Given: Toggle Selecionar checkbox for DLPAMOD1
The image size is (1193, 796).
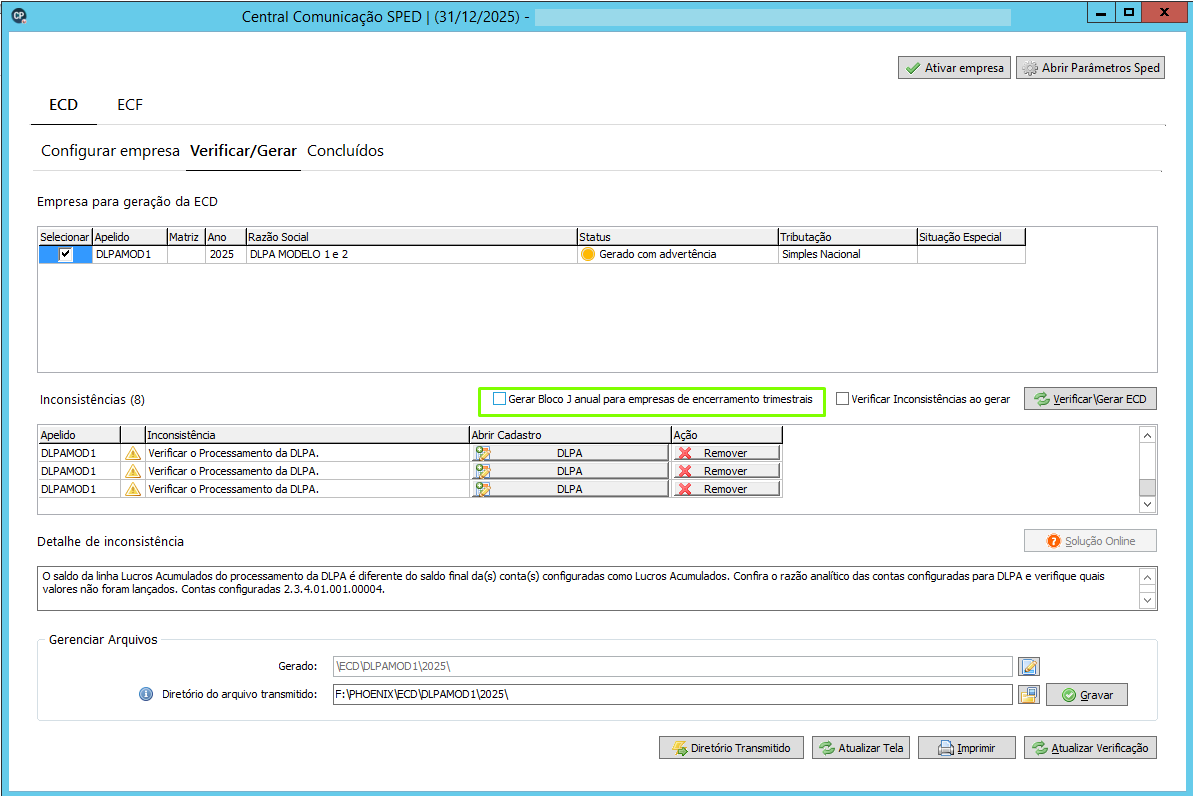Looking at the screenshot, I should 65,254.
